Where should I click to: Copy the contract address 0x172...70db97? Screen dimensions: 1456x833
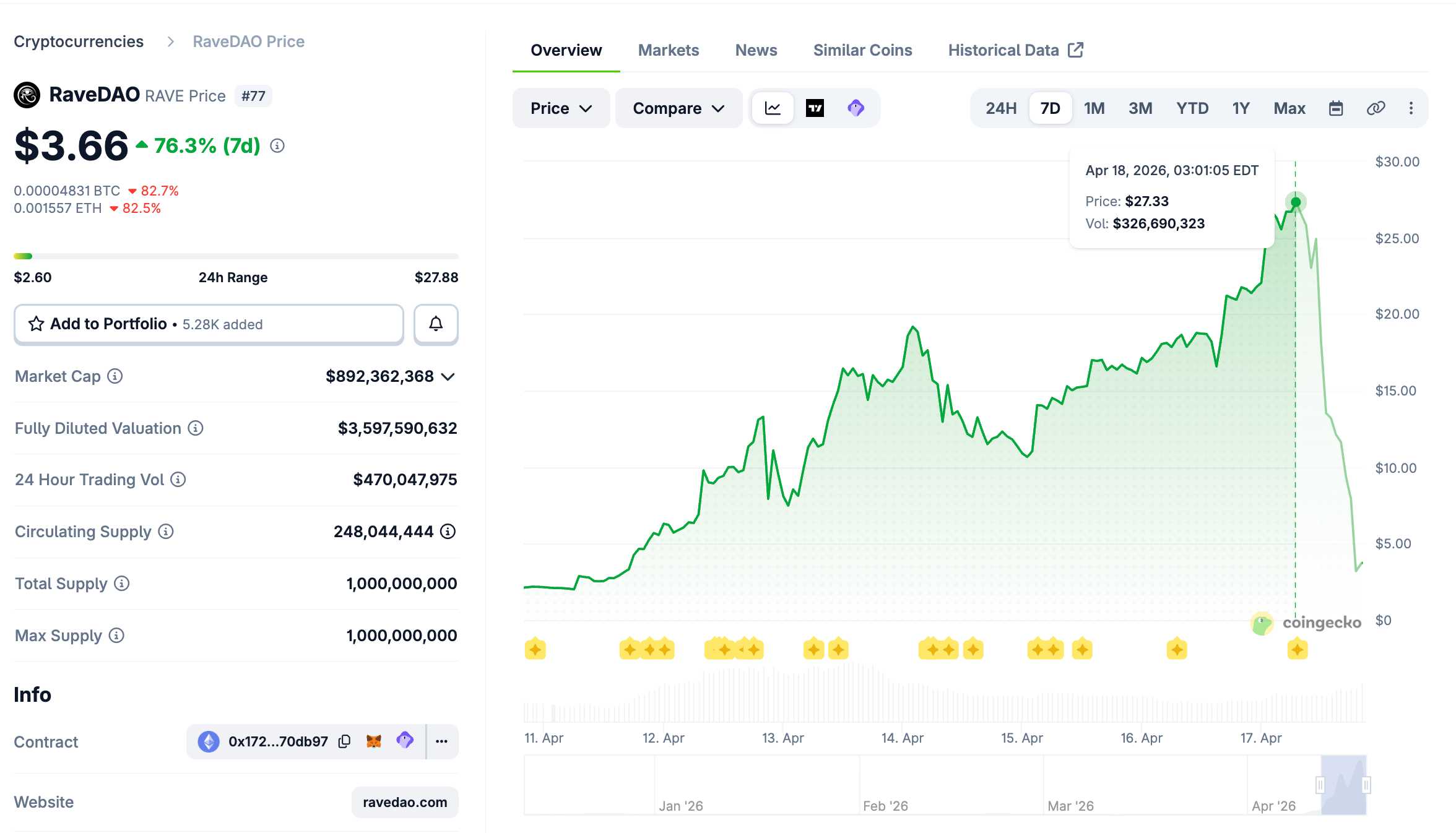pyautogui.click(x=345, y=741)
